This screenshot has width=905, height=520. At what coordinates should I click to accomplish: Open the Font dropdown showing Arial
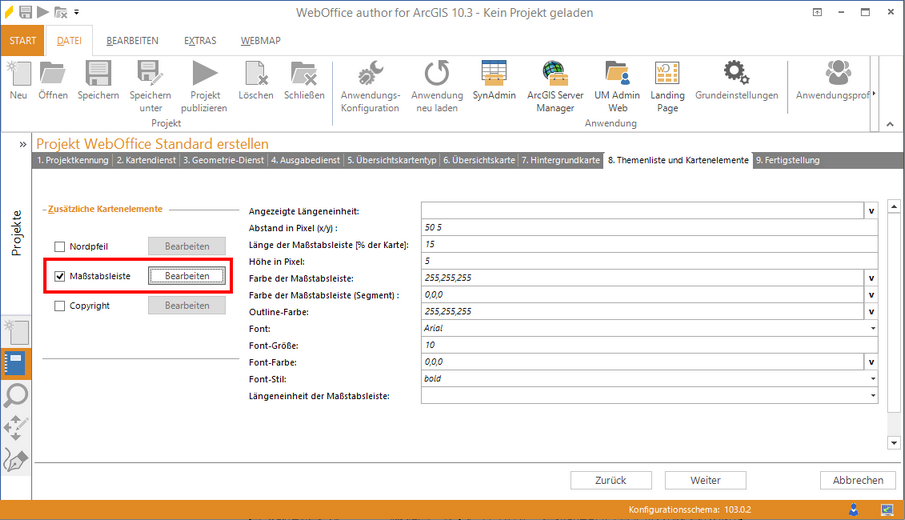[x=873, y=328]
